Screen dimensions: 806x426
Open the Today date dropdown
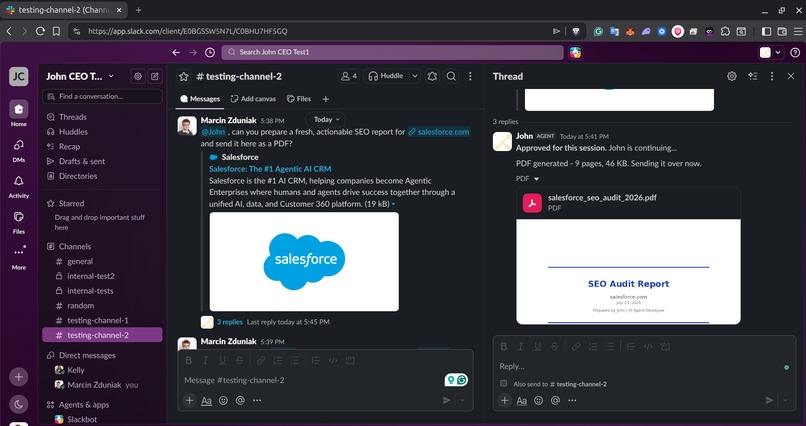[x=326, y=119]
